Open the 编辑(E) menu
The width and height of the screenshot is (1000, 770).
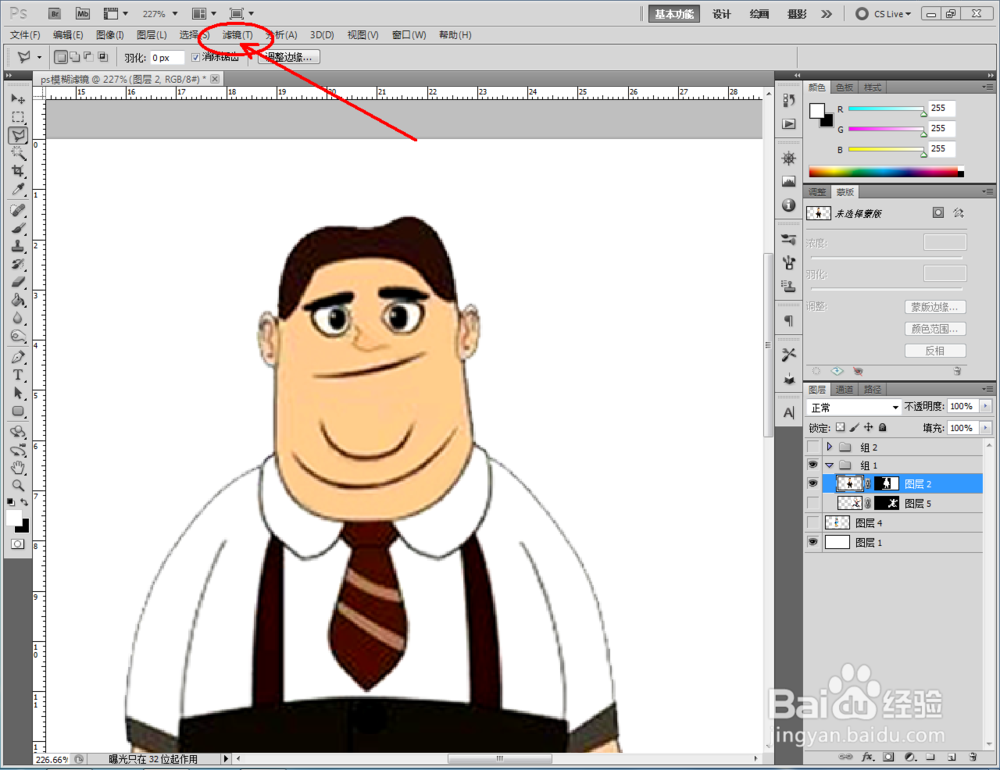(68, 34)
